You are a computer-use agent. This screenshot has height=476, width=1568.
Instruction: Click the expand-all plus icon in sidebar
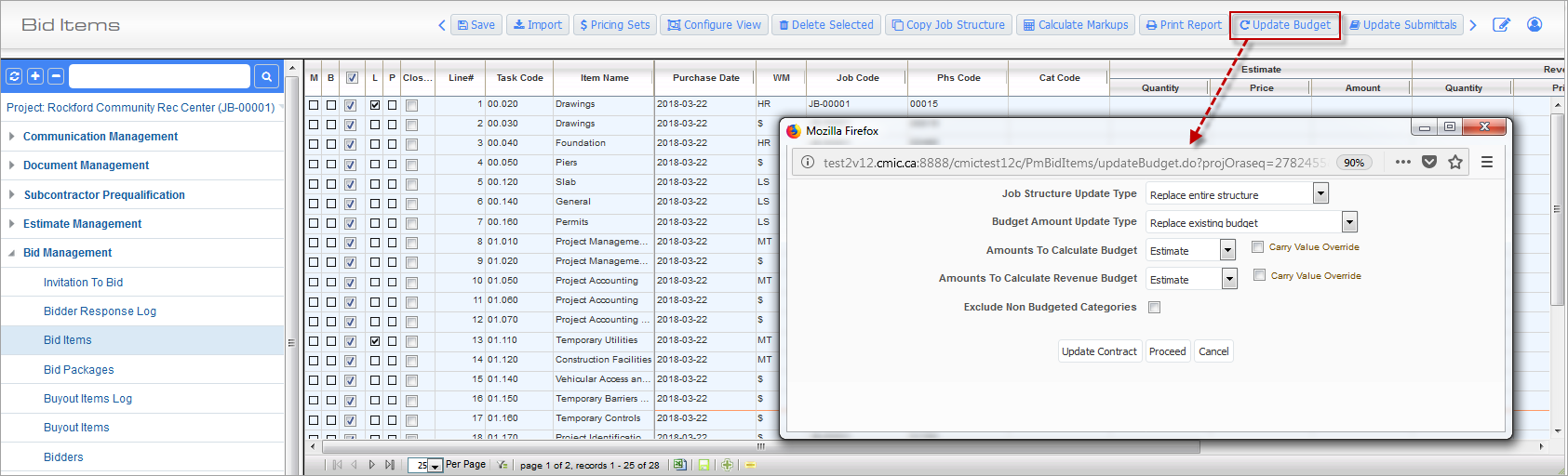(35, 76)
